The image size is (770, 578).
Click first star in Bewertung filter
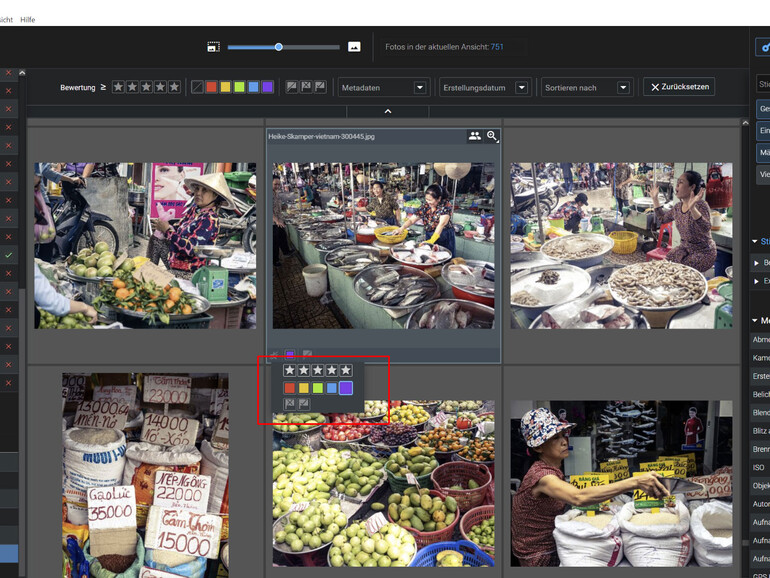[118, 87]
